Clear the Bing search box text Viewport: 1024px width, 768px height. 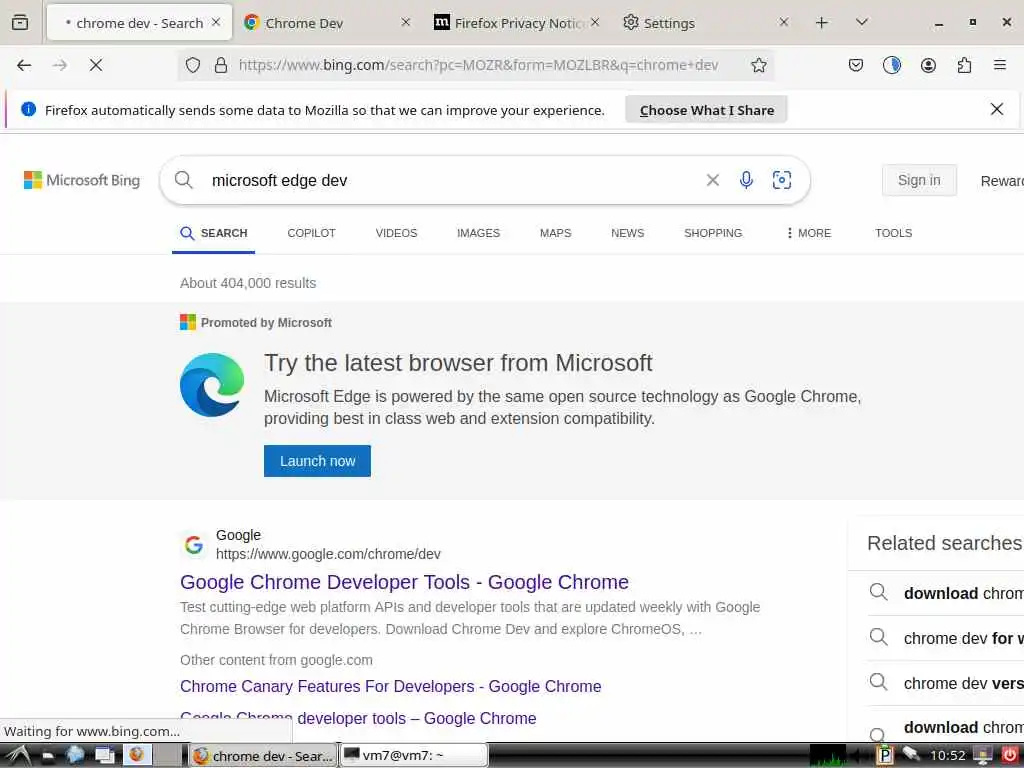click(x=712, y=180)
